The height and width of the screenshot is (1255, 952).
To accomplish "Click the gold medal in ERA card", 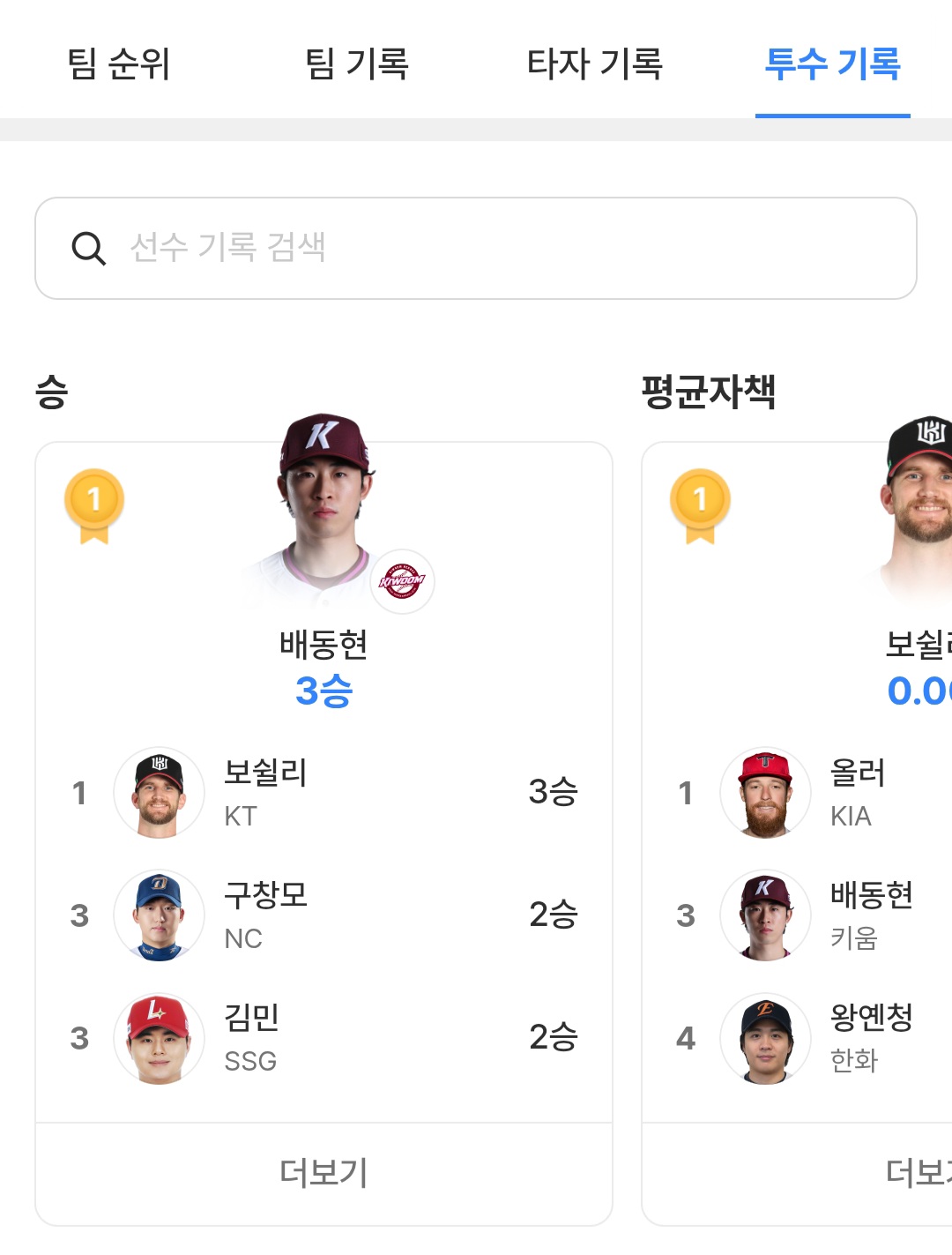I will click(700, 504).
